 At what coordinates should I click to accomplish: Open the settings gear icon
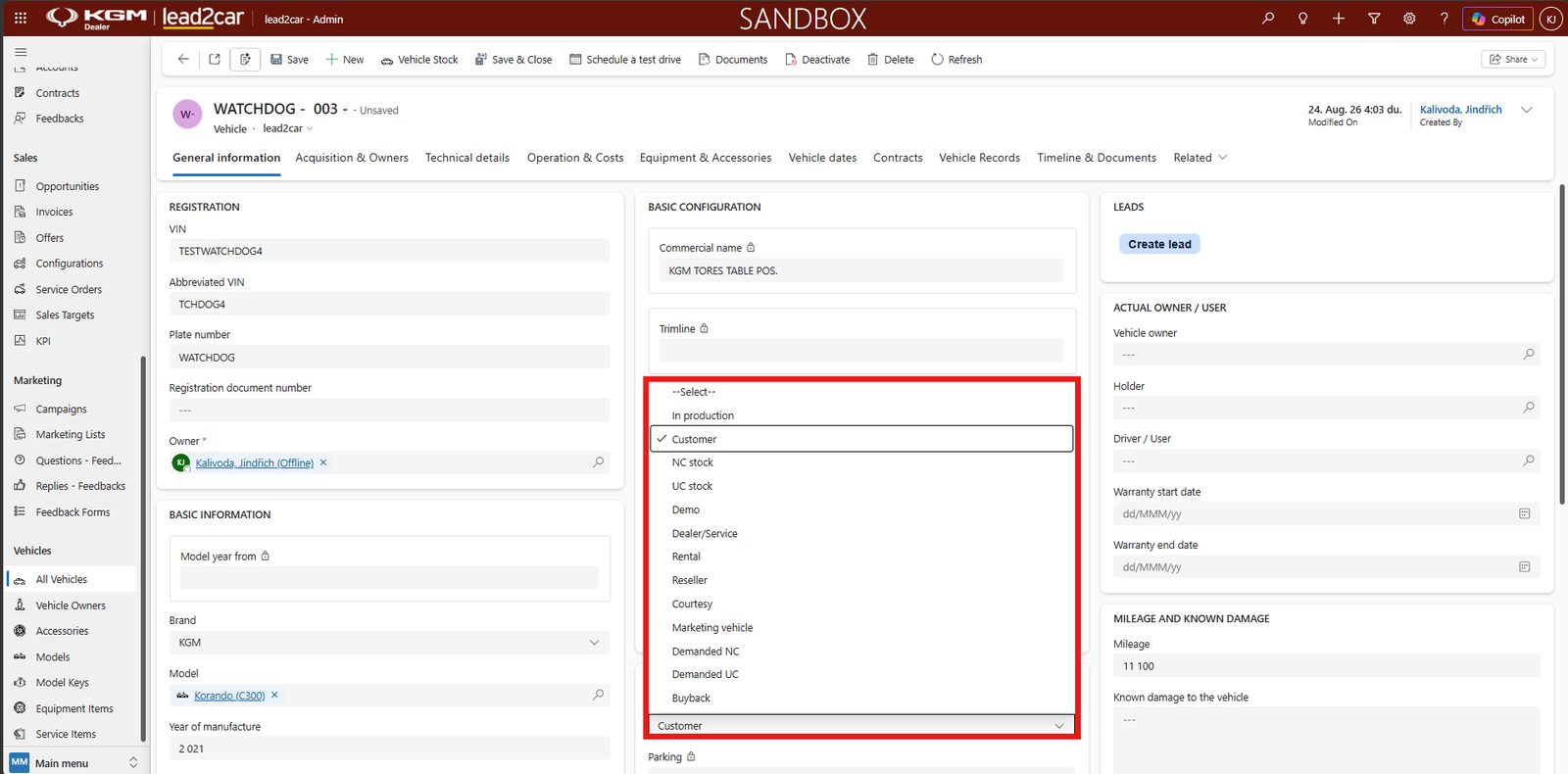point(1409,19)
